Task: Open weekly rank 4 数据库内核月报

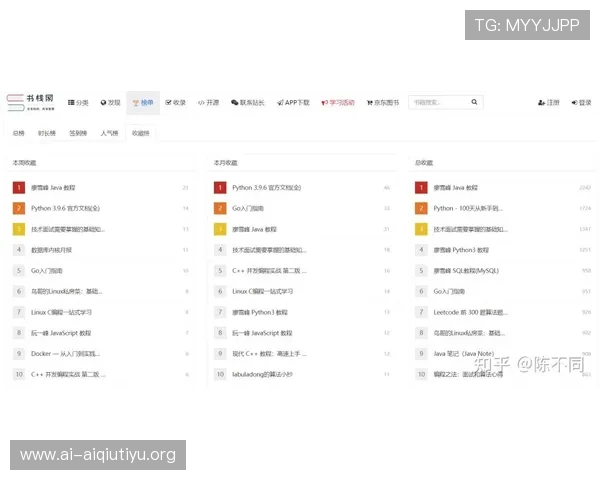Action: click(x=51, y=250)
